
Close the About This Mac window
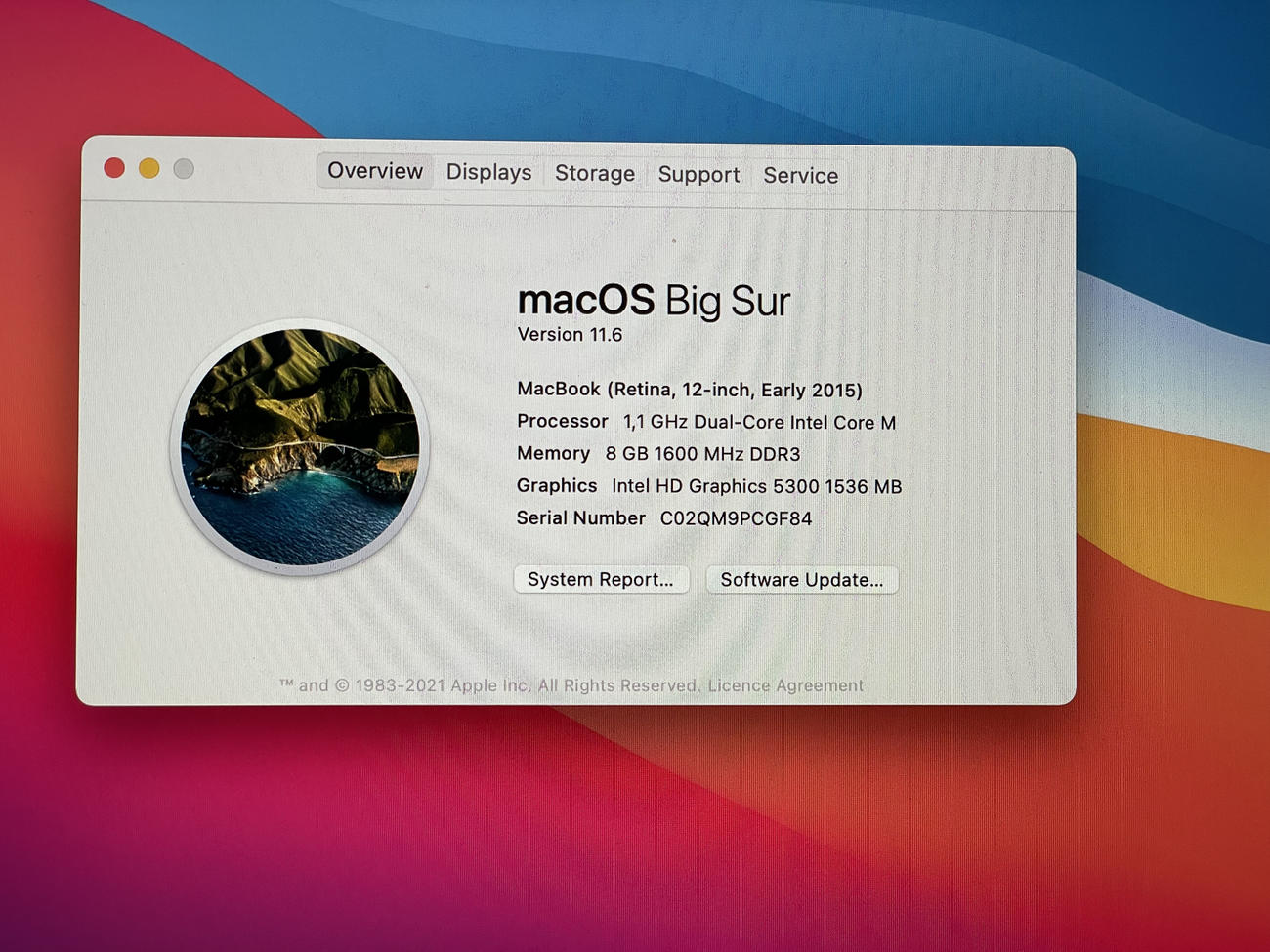click(x=114, y=168)
